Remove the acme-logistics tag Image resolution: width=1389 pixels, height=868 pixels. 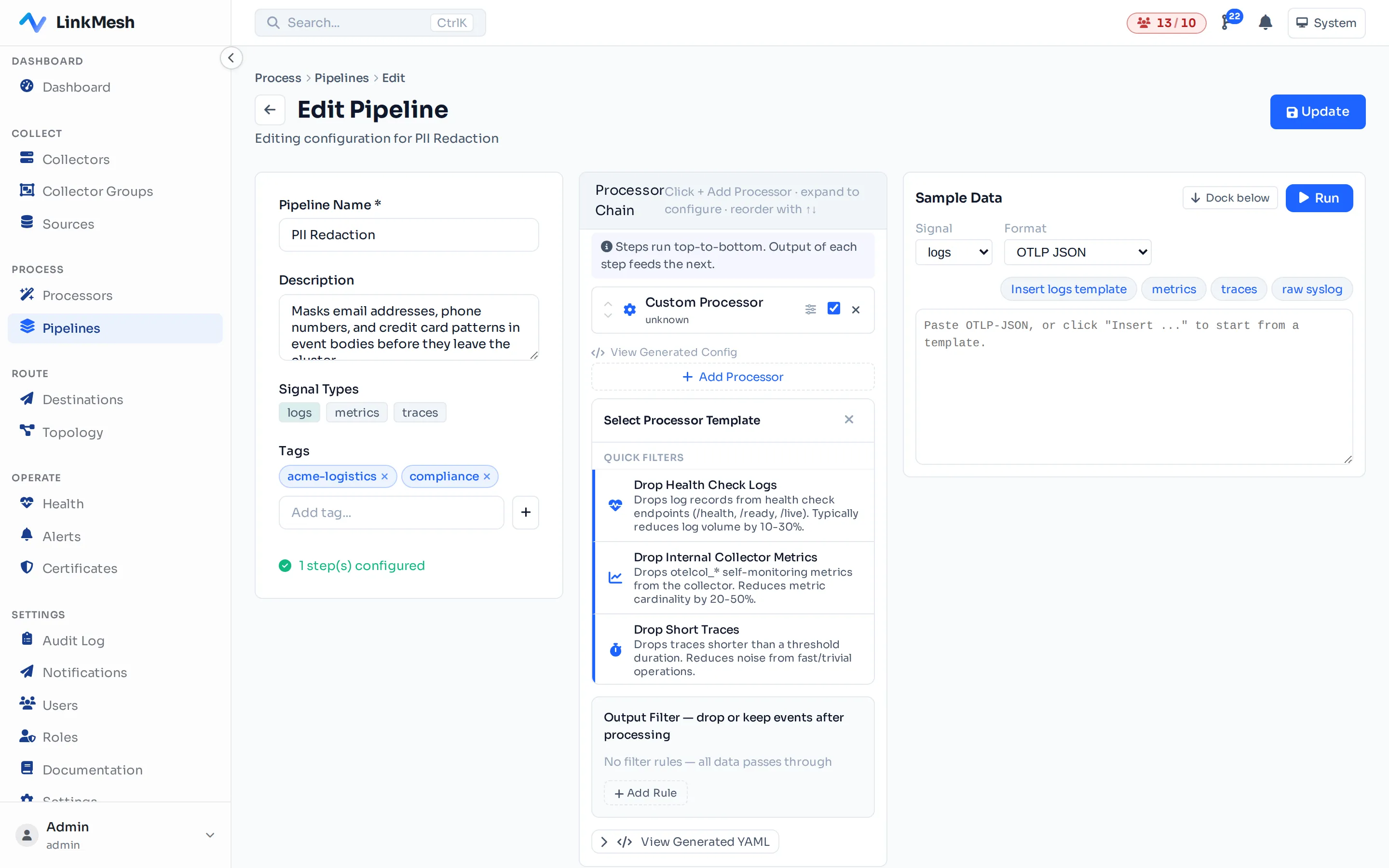point(384,476)
